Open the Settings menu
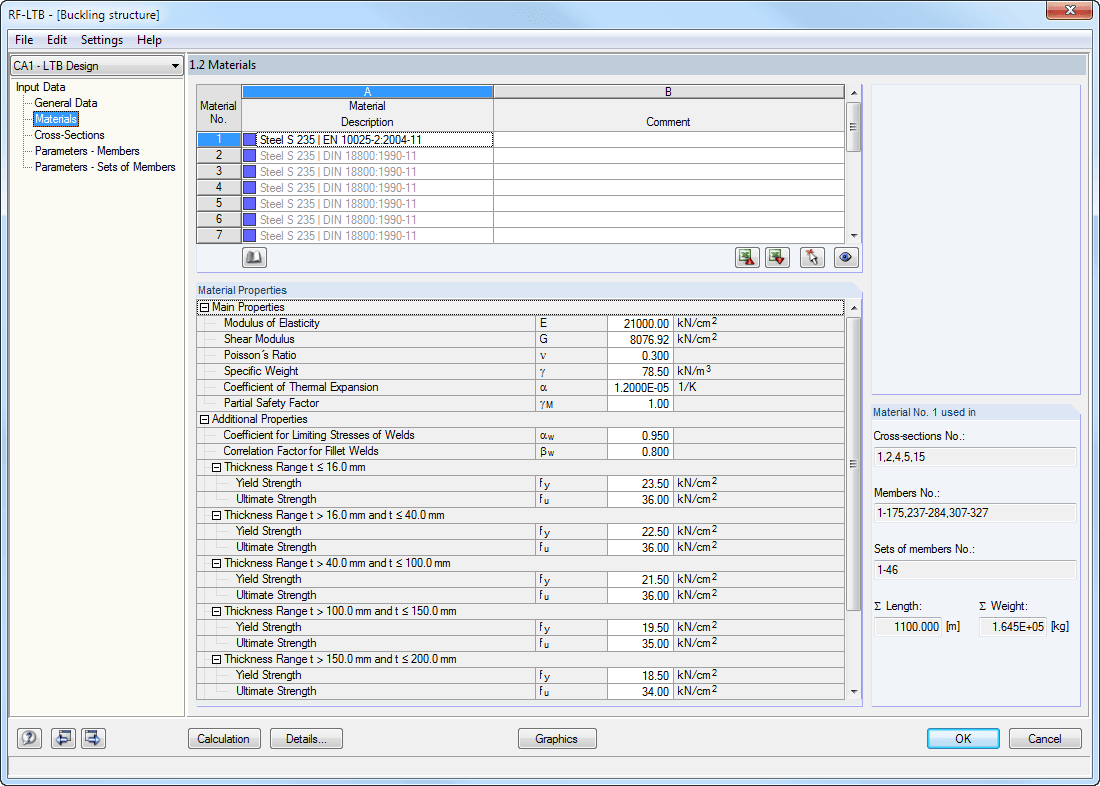Image resolution: width=1100 pixels, height=786 pixels. pyautogui.click(x=102, y=40)
